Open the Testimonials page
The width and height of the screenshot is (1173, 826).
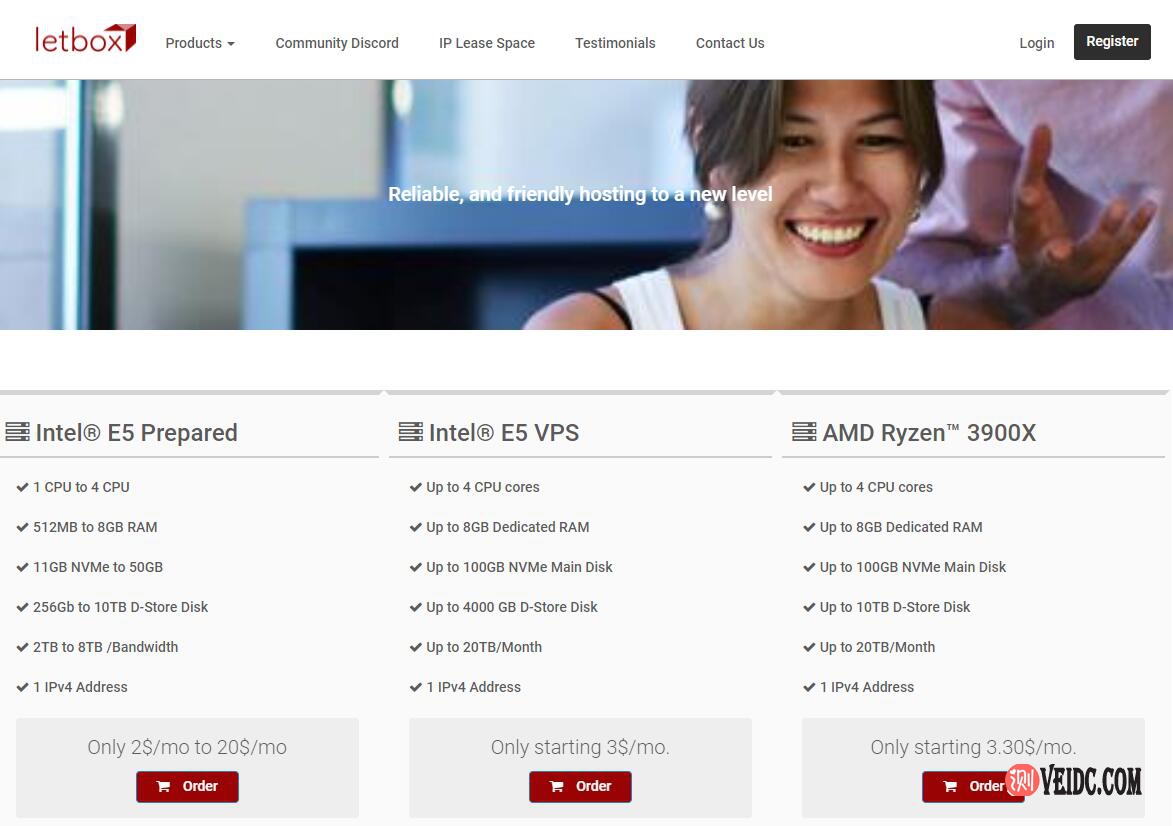click(x=615, y=43)
